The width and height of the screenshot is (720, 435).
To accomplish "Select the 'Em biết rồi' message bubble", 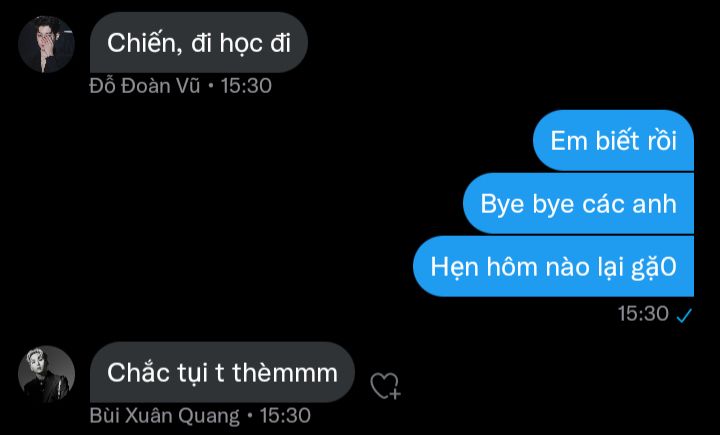I will tap(613, 141).
